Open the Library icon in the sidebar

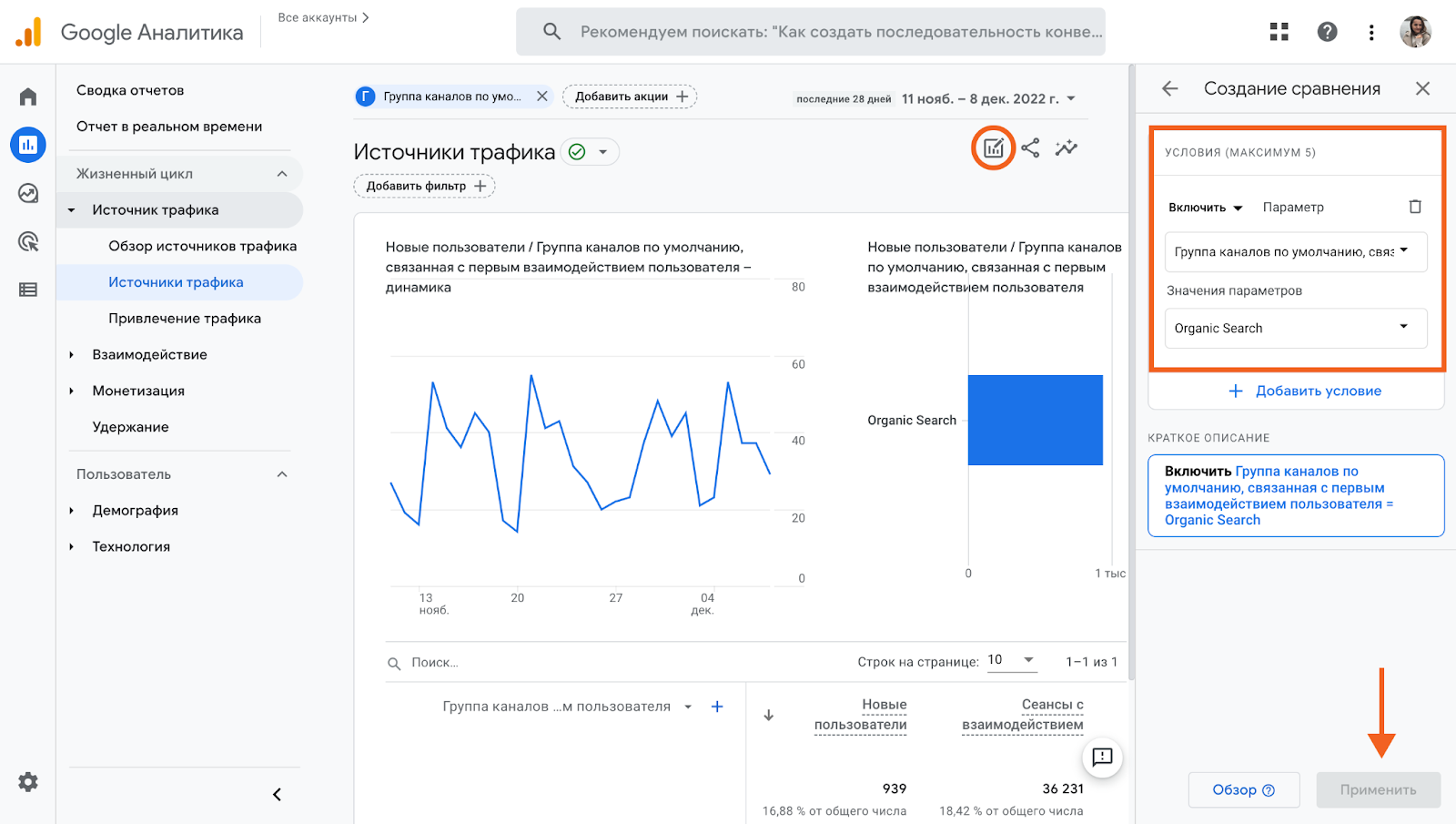click(x=27, y=290)
